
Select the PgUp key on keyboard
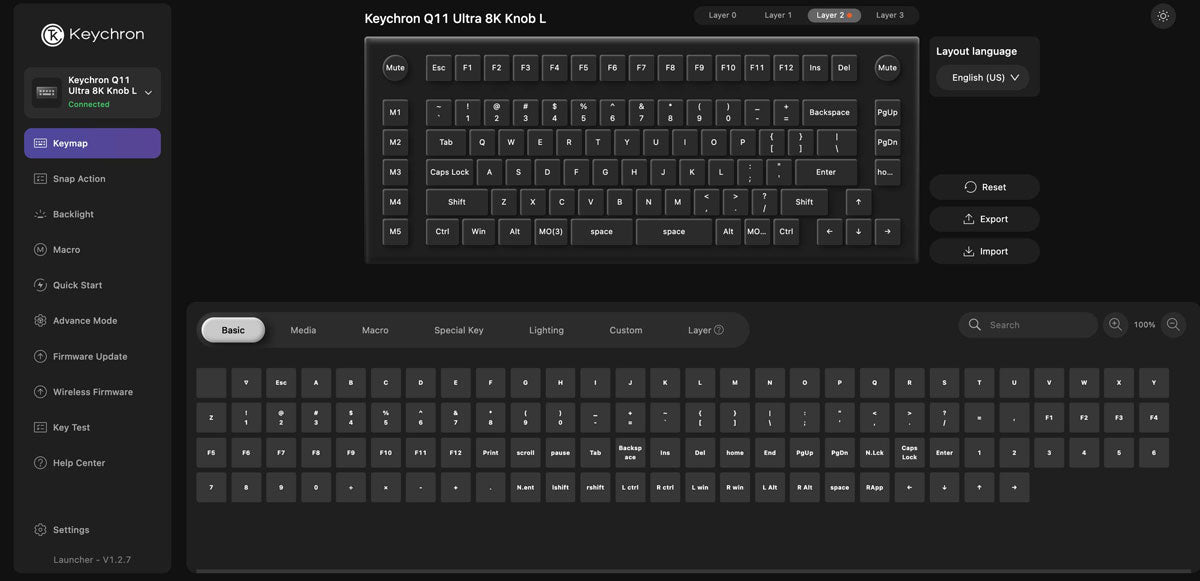click(x=887, y=112)
